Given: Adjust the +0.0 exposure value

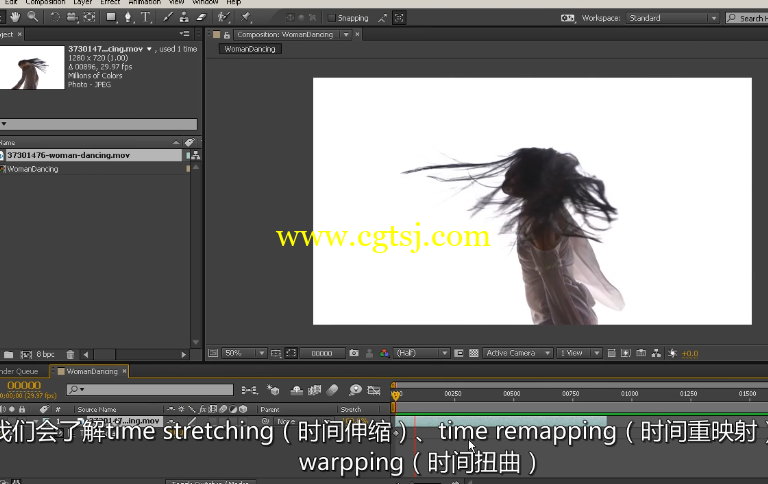Looking at the screenshot, I should (690, 354).
